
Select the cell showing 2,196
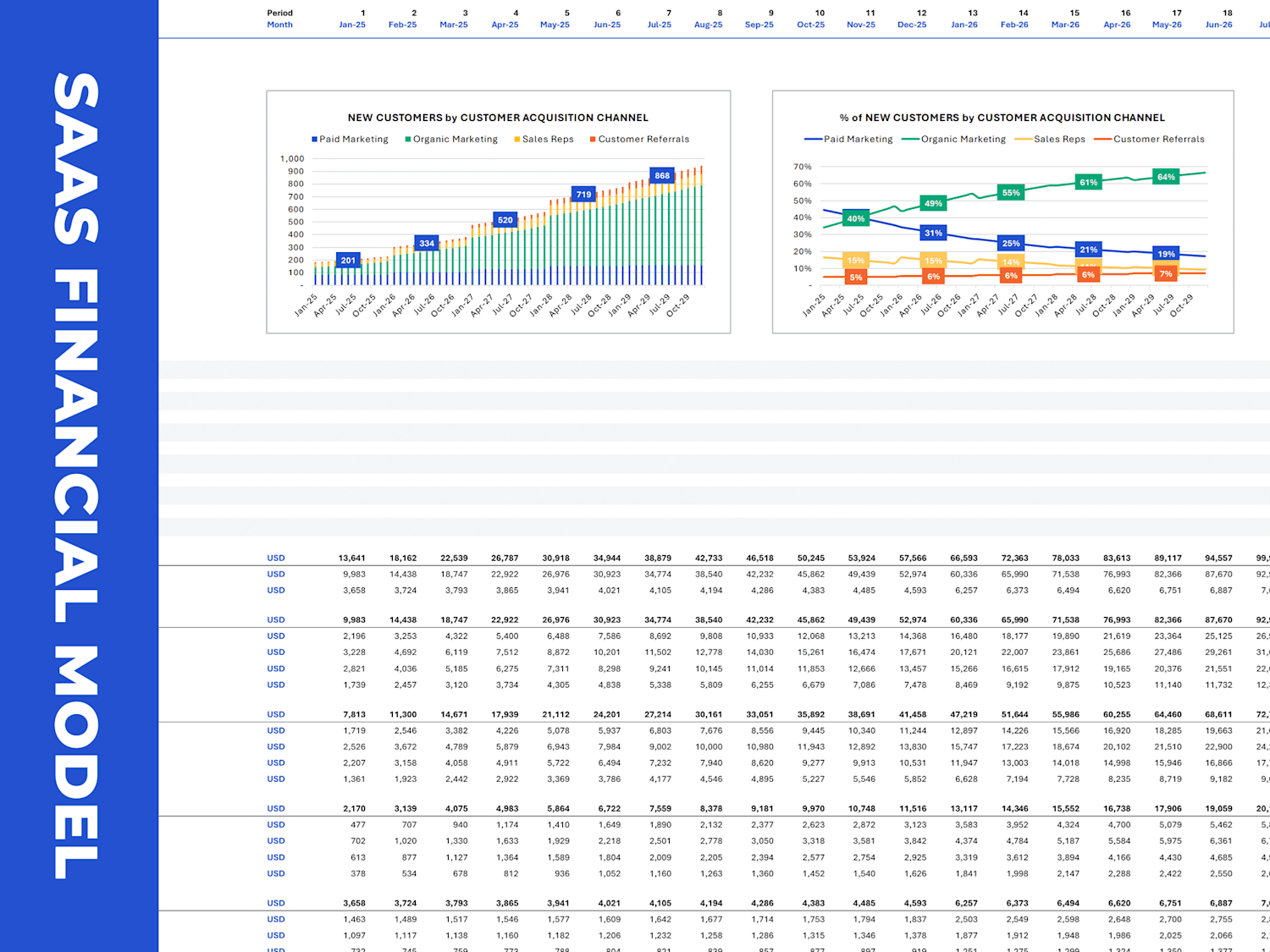(354, 636)
